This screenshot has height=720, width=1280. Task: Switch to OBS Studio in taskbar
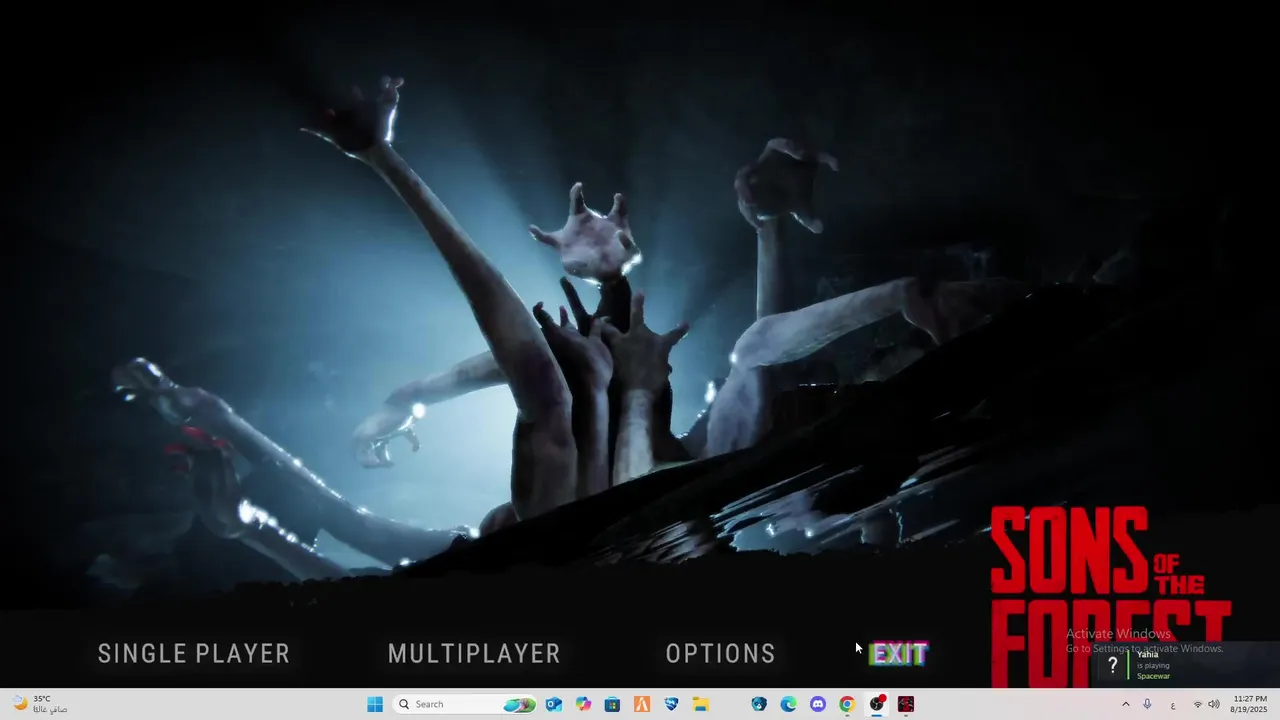(x=877, y=704)
